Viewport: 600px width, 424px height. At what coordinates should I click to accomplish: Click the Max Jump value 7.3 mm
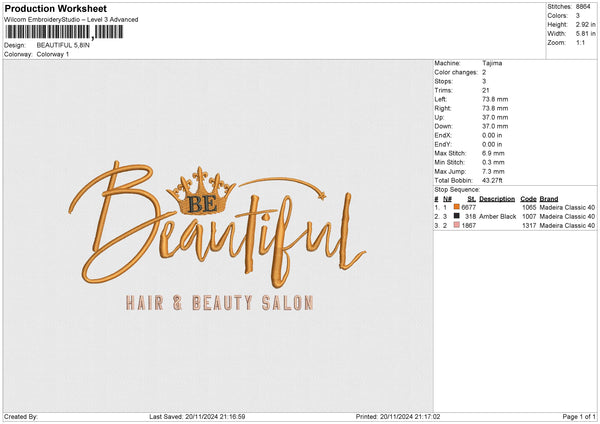[x=493, y=171]
